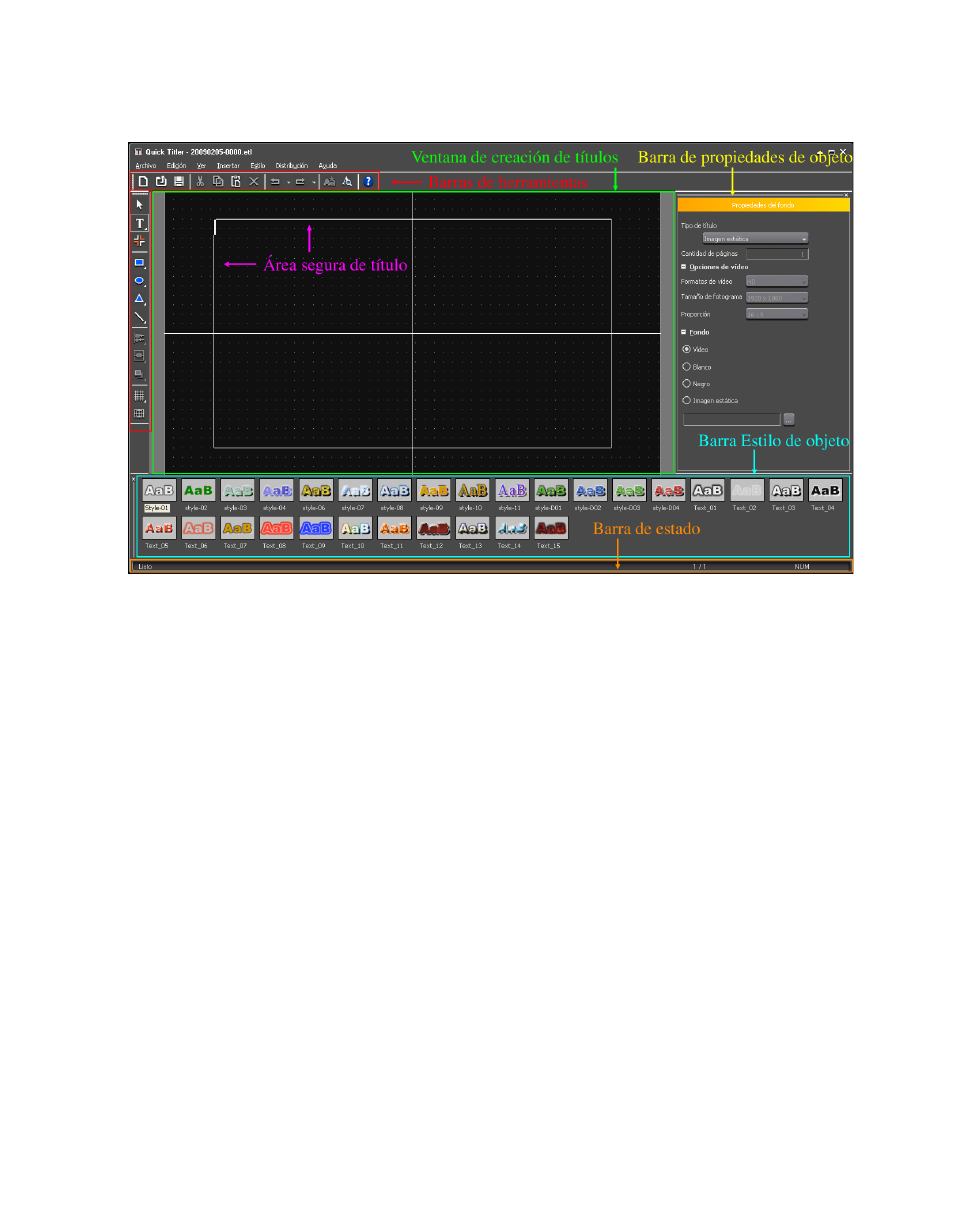Open the Distribución menu
This screenshot has height=1227, width=954.
click(x=292, y=165)
